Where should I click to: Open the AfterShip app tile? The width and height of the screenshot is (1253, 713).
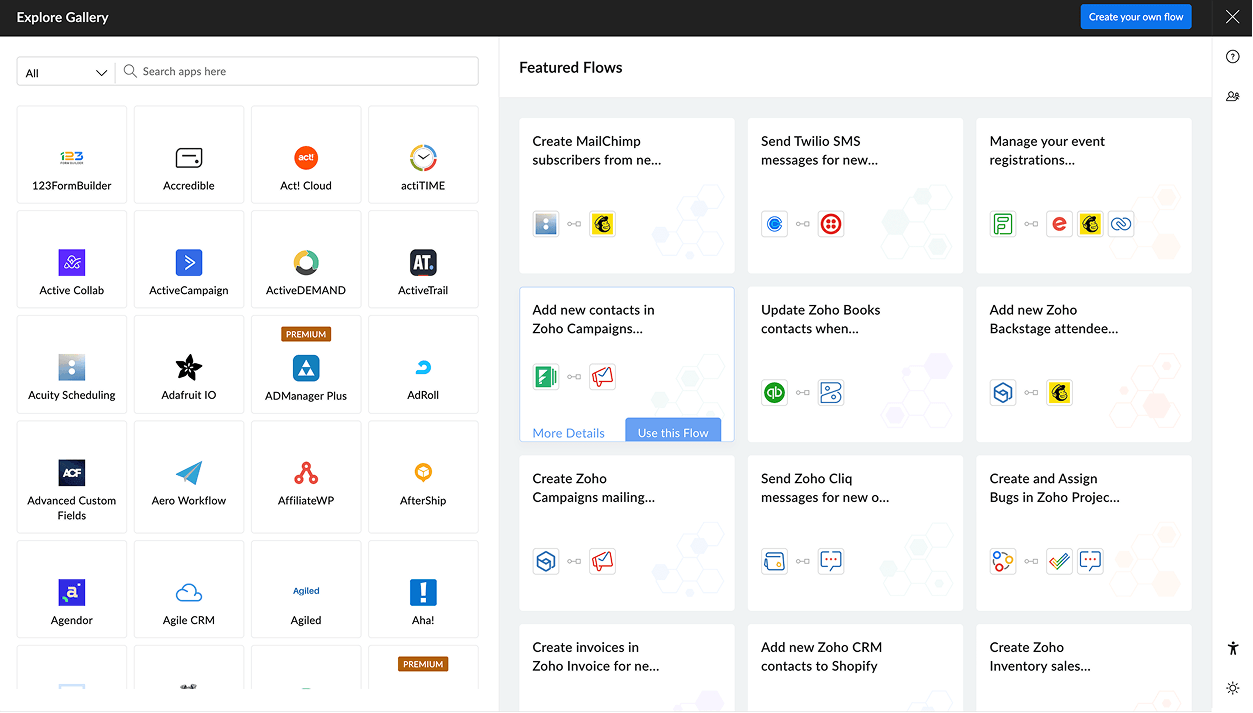[423, 477]
